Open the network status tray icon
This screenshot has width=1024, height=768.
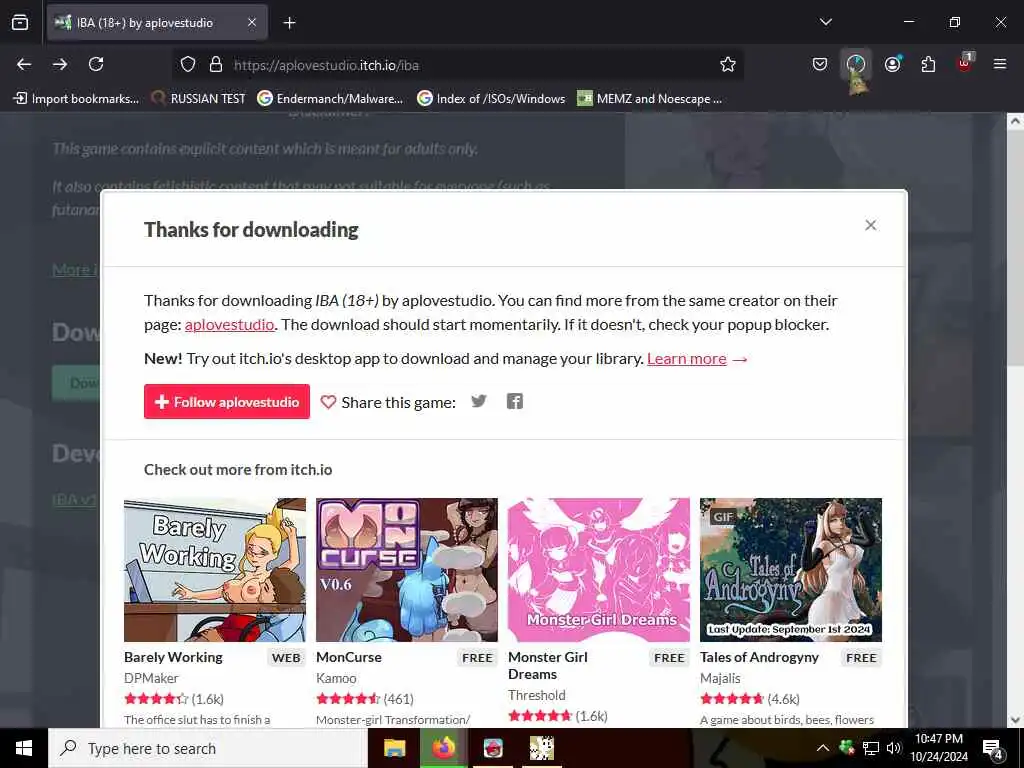871,748
